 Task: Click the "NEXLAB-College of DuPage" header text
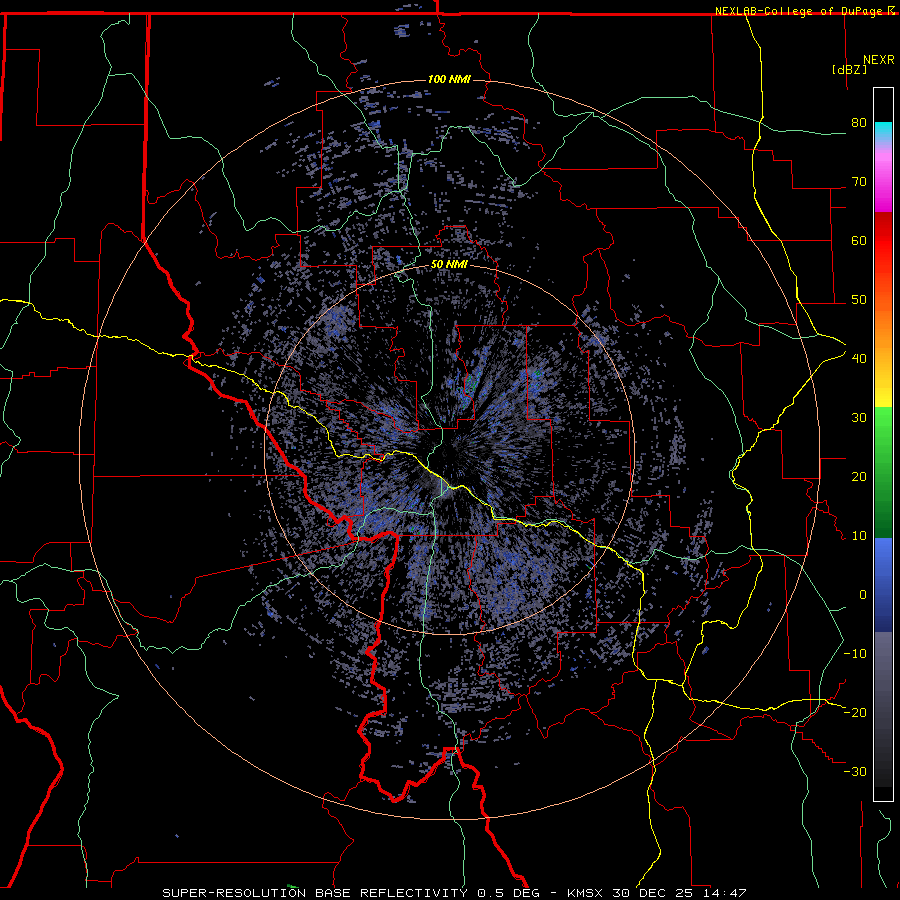pyautogui.click(x=801, y=11)
